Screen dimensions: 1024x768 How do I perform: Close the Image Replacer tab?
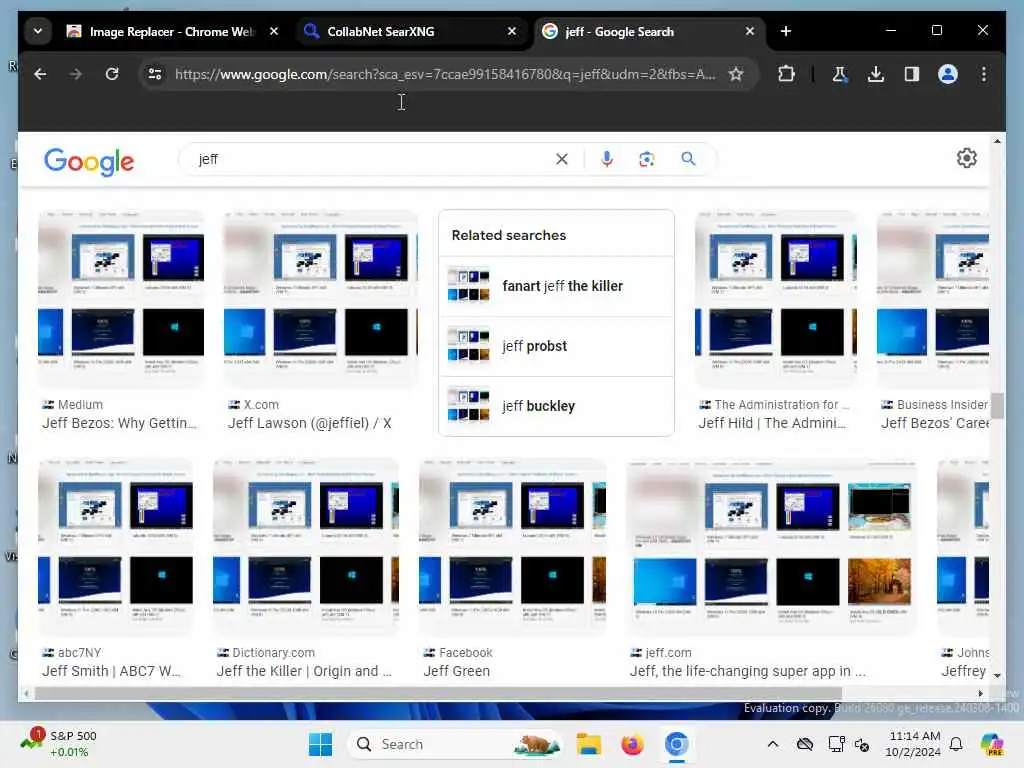[274, 31]
